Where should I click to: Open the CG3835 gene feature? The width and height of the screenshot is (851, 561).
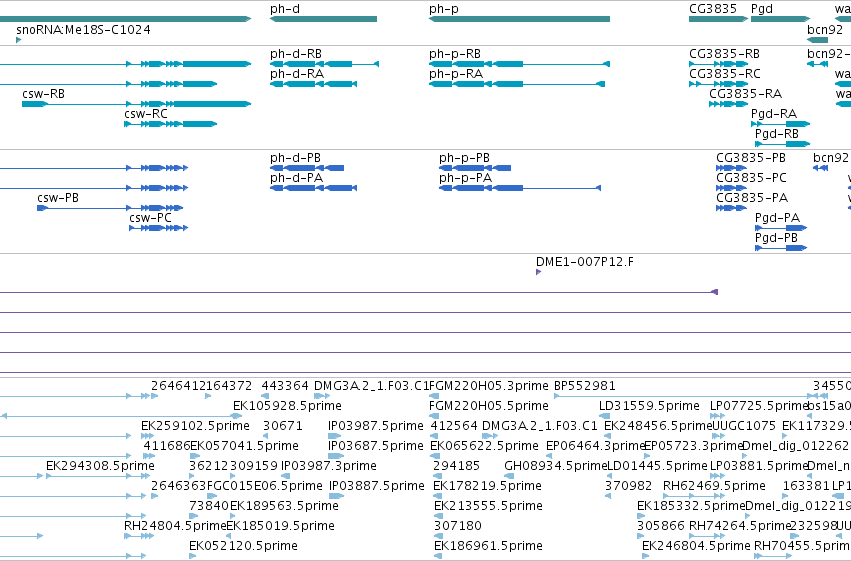pyautogui.click(x=719, y=19)
